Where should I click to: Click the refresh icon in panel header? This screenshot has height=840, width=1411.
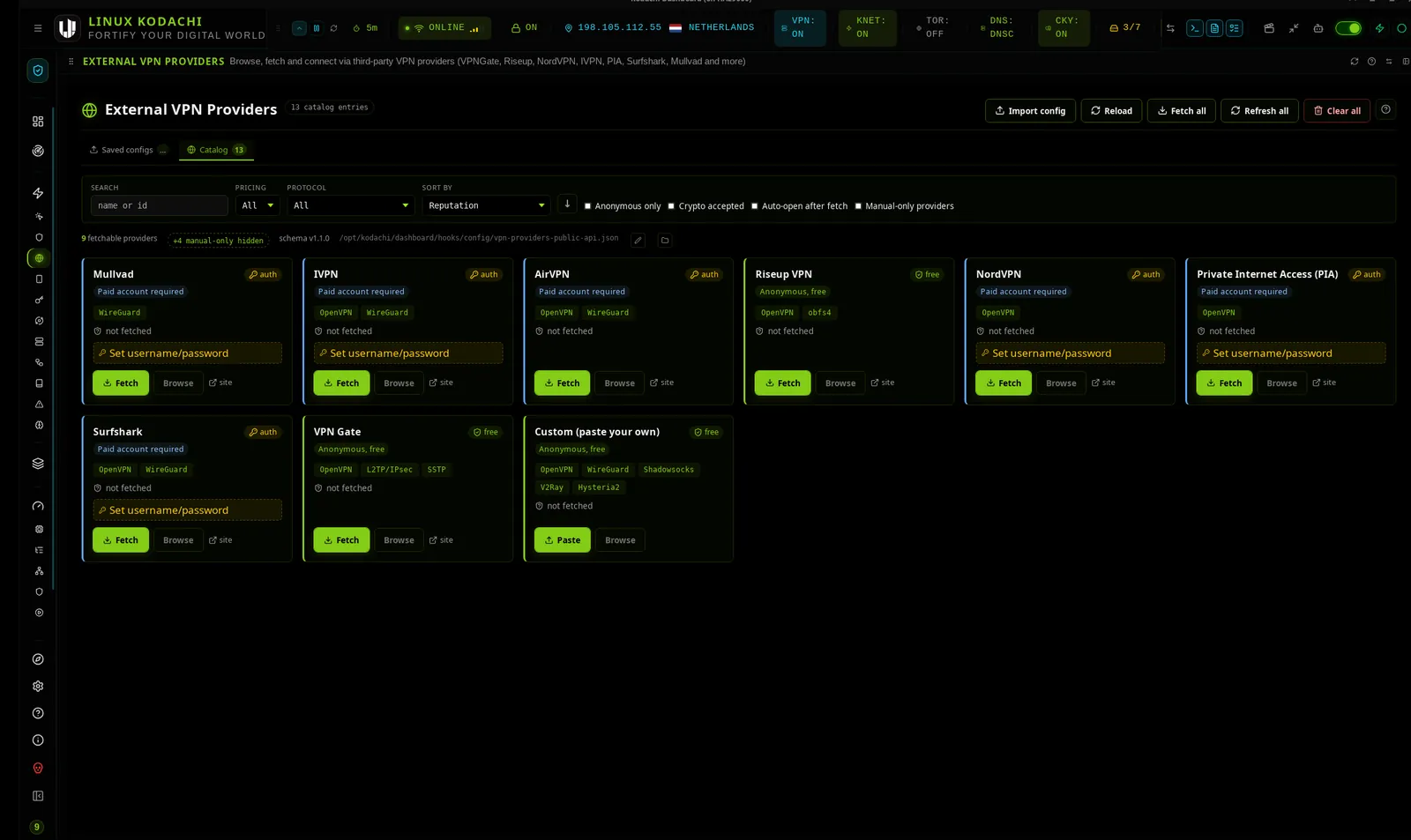(1355, 62)
